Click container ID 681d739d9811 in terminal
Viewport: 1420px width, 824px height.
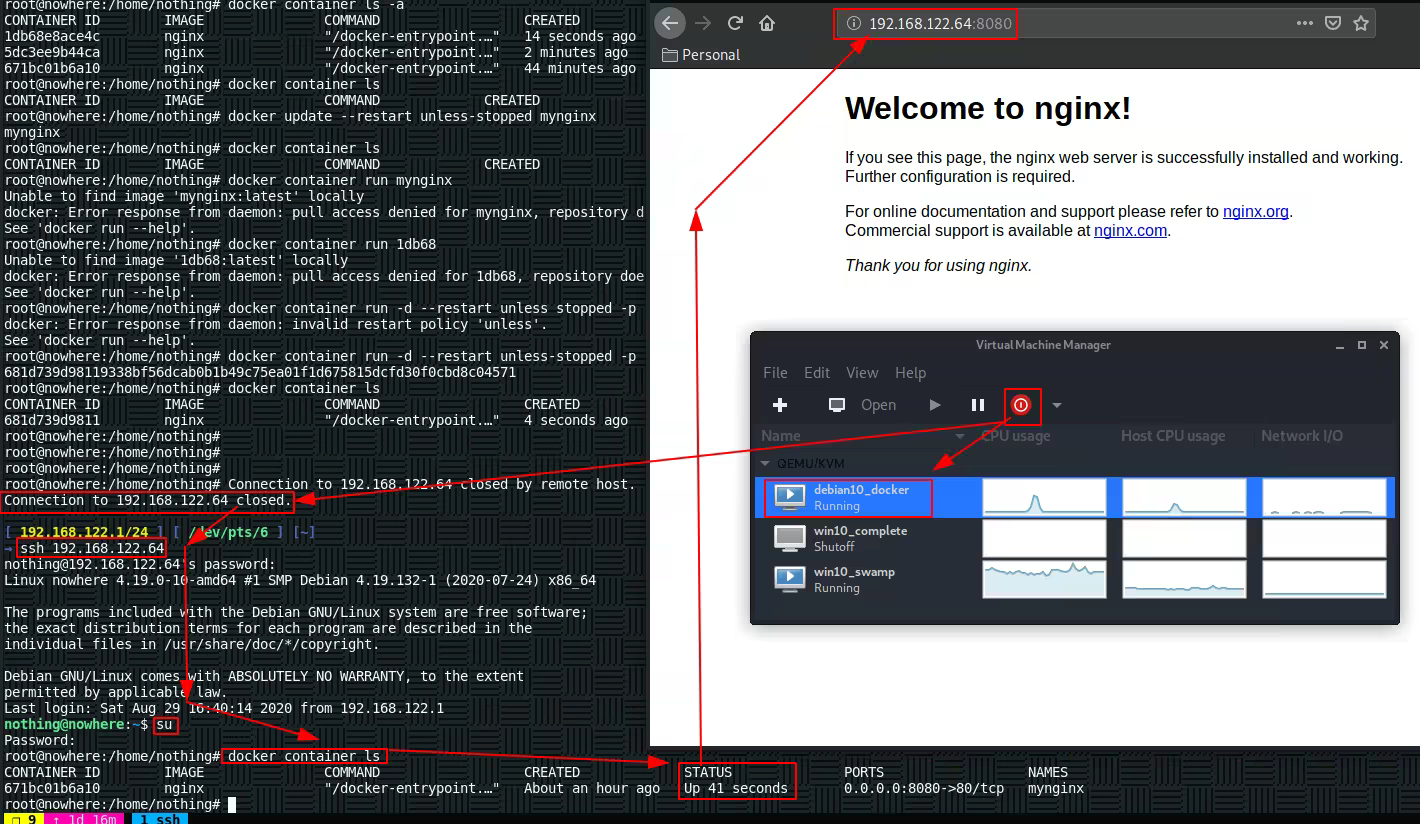[52, 420]
